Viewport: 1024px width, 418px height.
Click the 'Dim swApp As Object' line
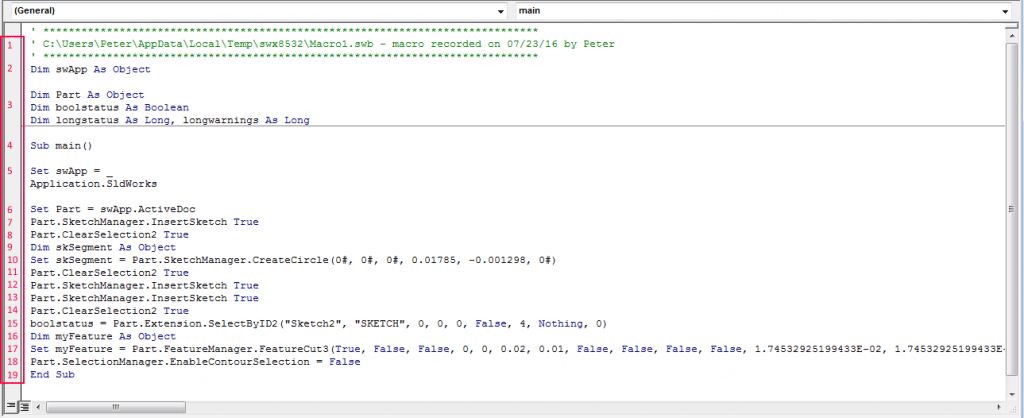[x=90, y=69]
